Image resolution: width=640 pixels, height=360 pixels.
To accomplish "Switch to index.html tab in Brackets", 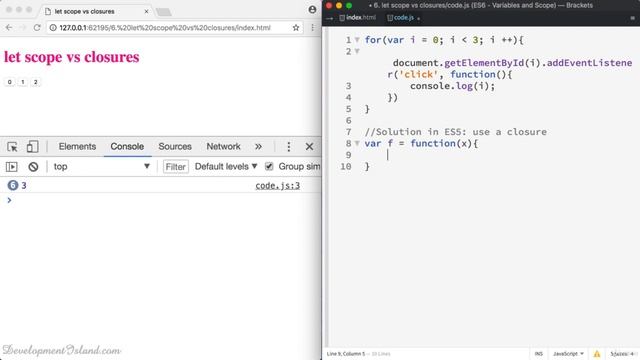I will [358, 18].
